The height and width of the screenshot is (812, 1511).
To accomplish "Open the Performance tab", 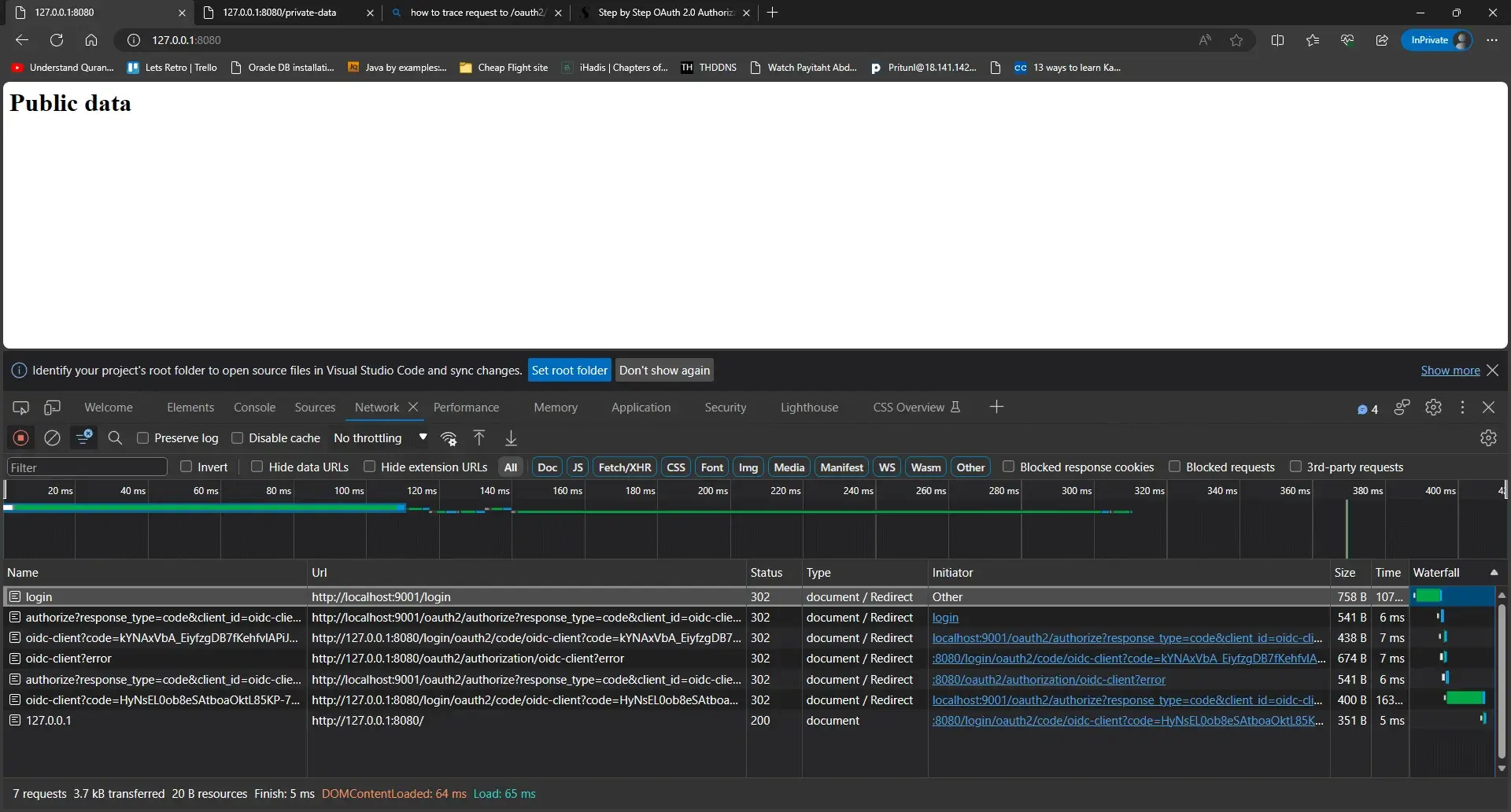I will [x=466, y=408].
